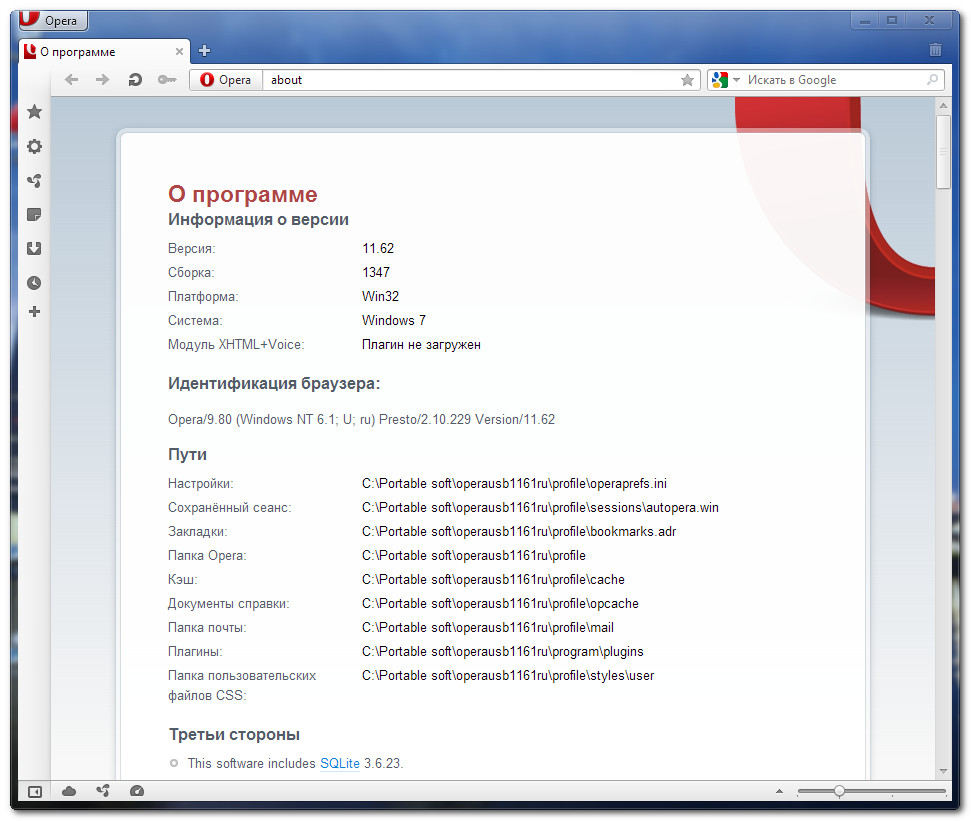Open History panel clock icon
Viewport: 971px width, 821px height.
tap(35, 283)
